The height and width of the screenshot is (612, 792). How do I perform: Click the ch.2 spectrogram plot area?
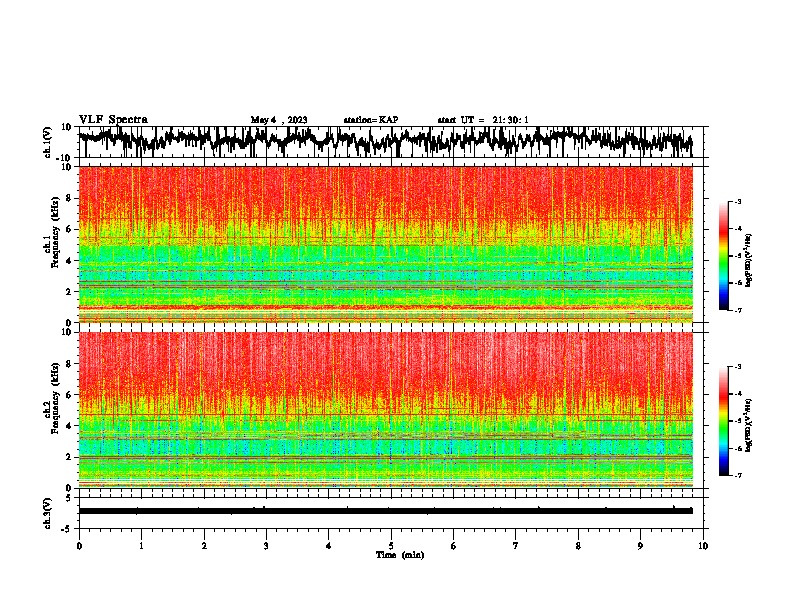(x=386, y=410)
